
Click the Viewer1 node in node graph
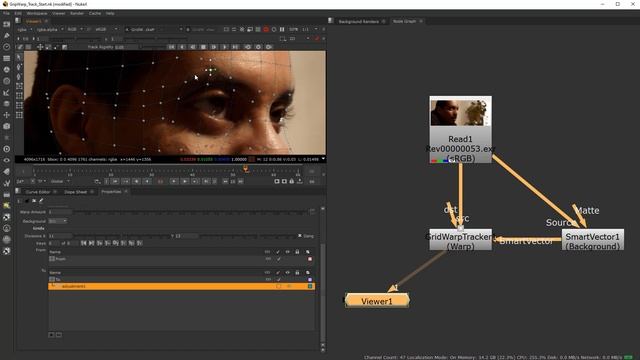[377, 301]
